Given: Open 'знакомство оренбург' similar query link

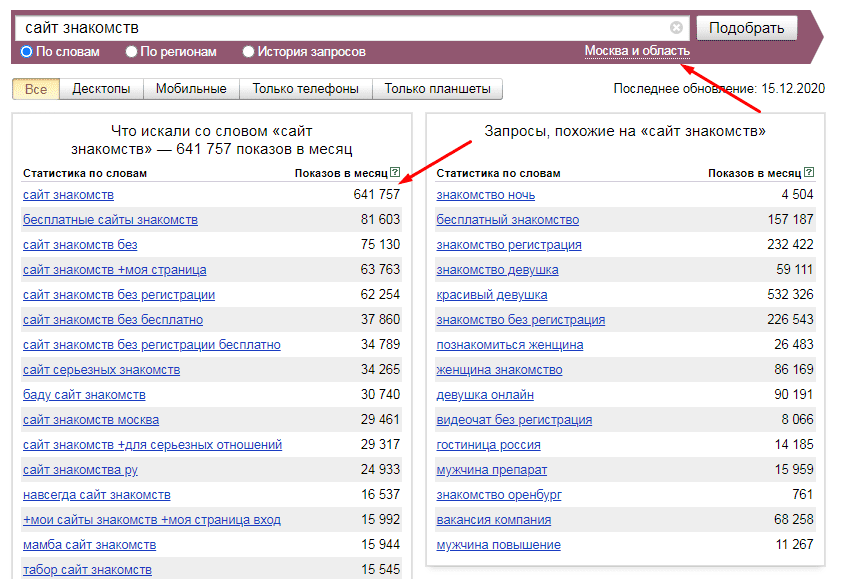Looking at the screenshot, I should point(499,495).
